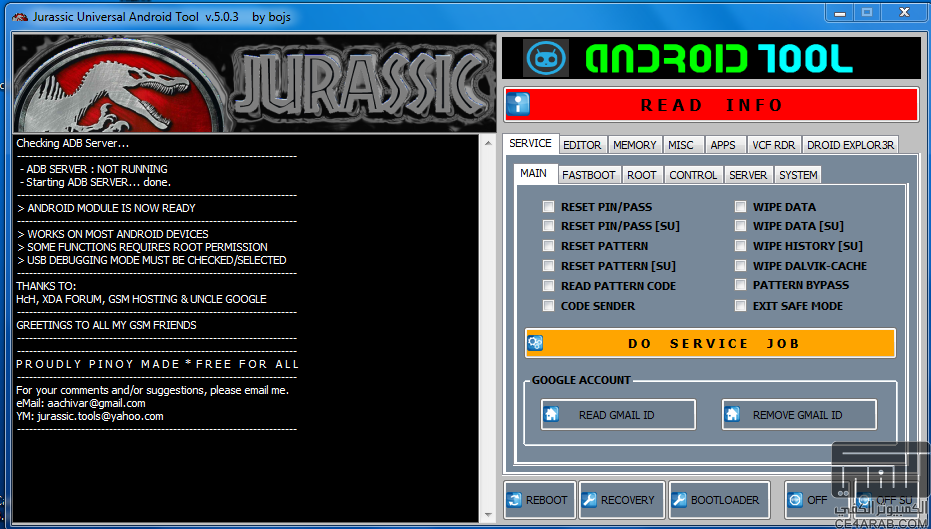Check the EXIT SAFE MODE option
The width and height of the screenshot is (931, 529).
(740, 306)
